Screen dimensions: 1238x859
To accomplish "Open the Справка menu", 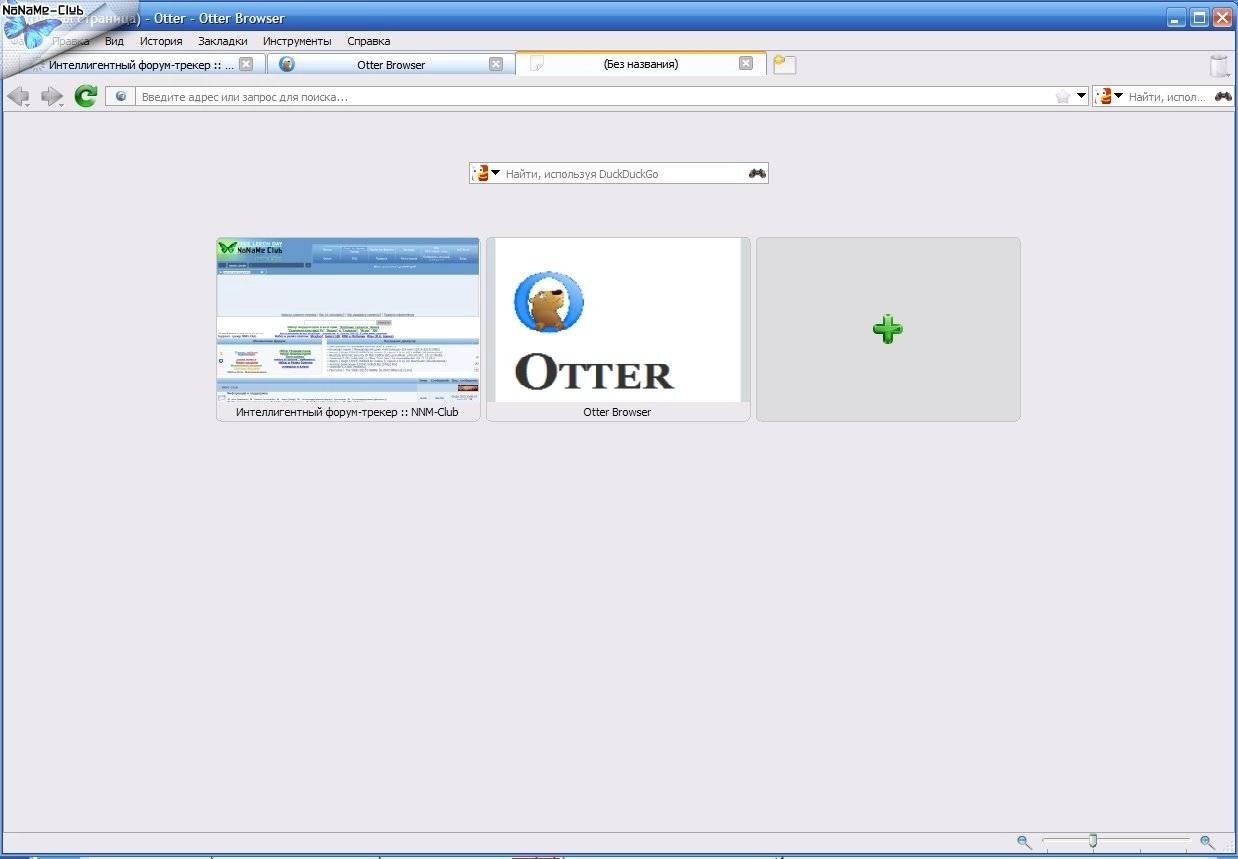I will (369, 41).
